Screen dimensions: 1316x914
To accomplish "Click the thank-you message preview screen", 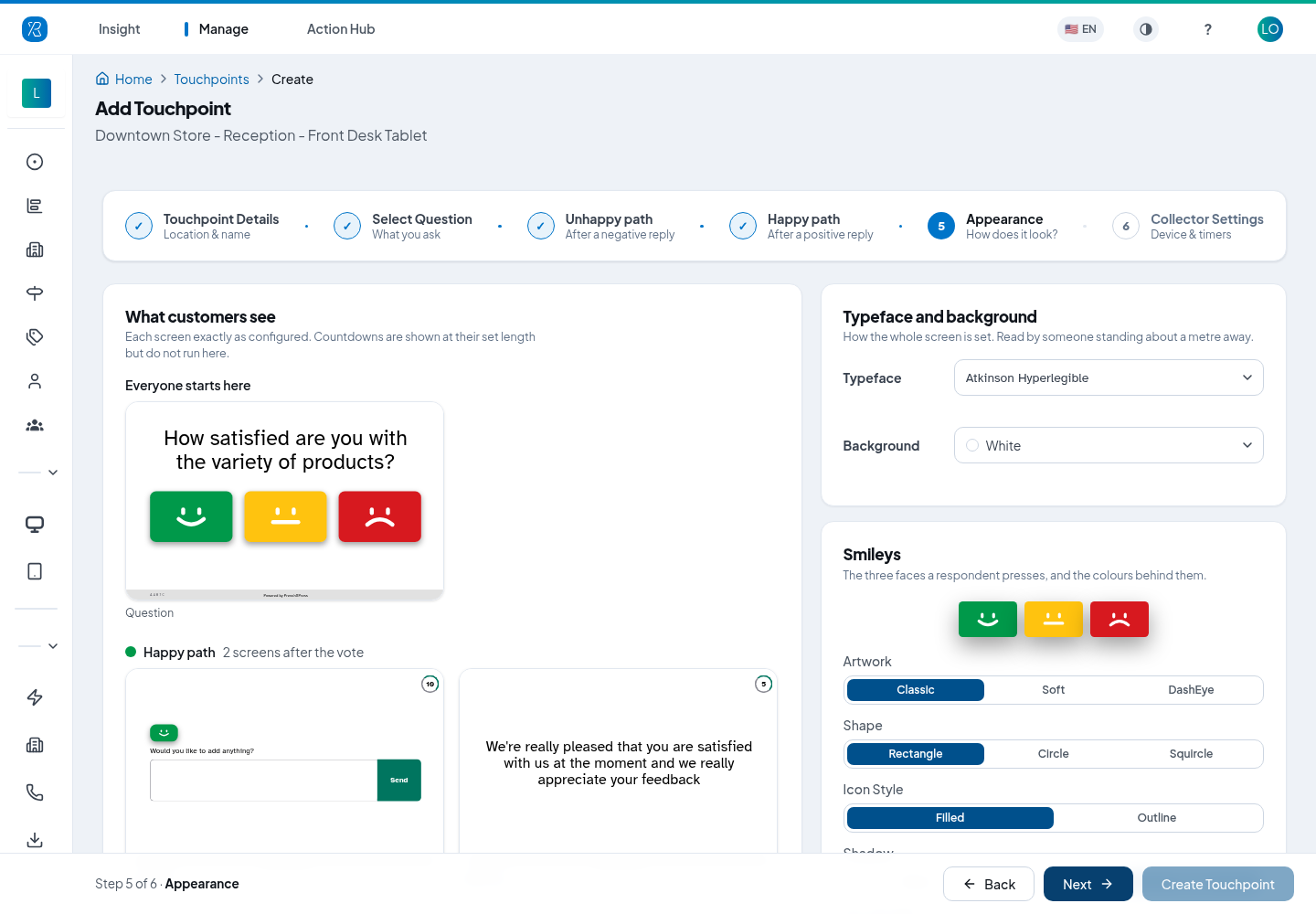I will (619, 762).
